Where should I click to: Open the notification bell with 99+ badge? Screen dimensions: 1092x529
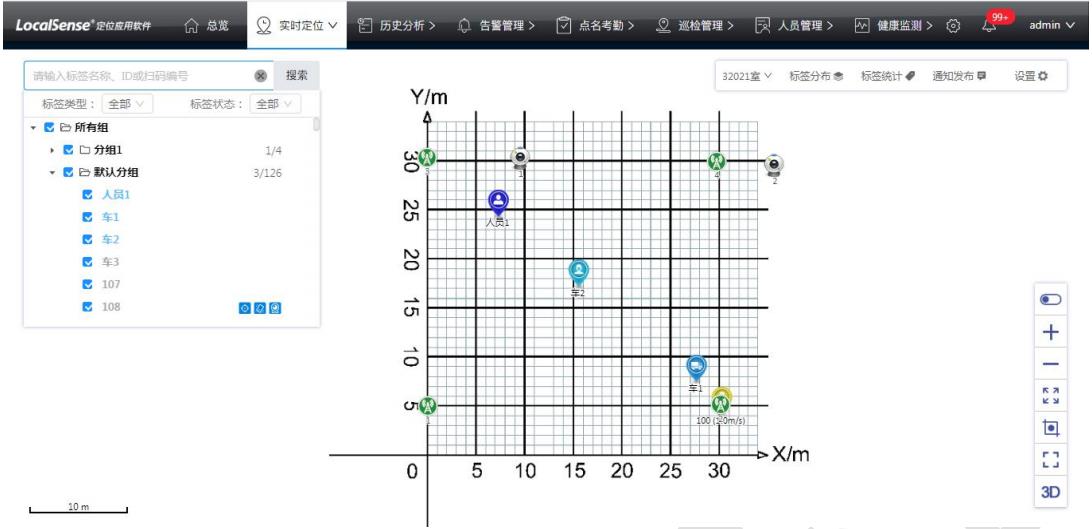coord(992,24)
